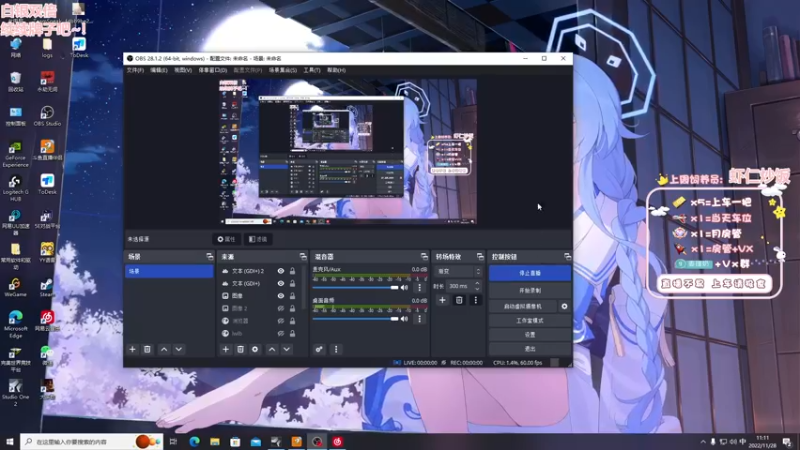Viewport: 800px width, 450px height.
Task: Mute the Mic/Aux speaker icon
Action: [405, 288]
